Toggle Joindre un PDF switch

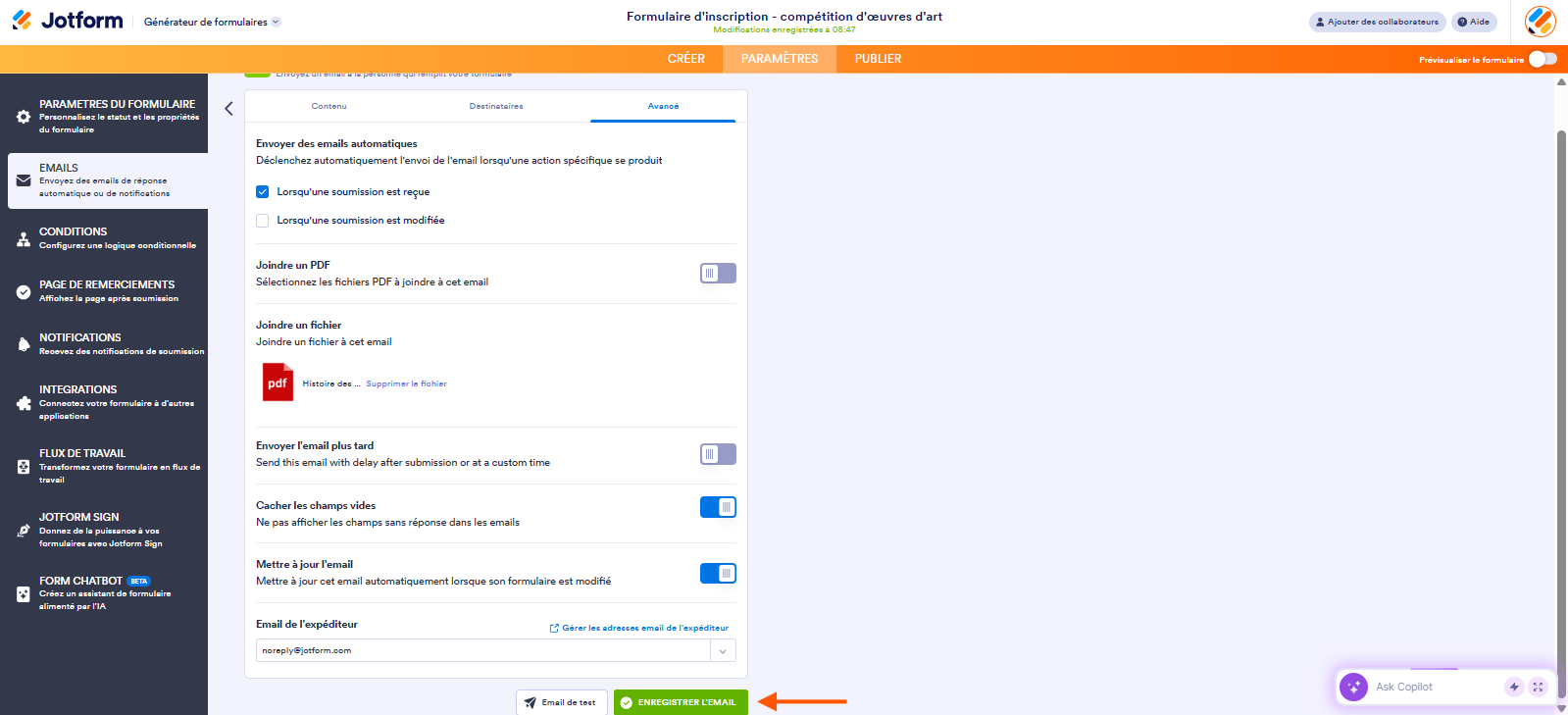[718, 274]
